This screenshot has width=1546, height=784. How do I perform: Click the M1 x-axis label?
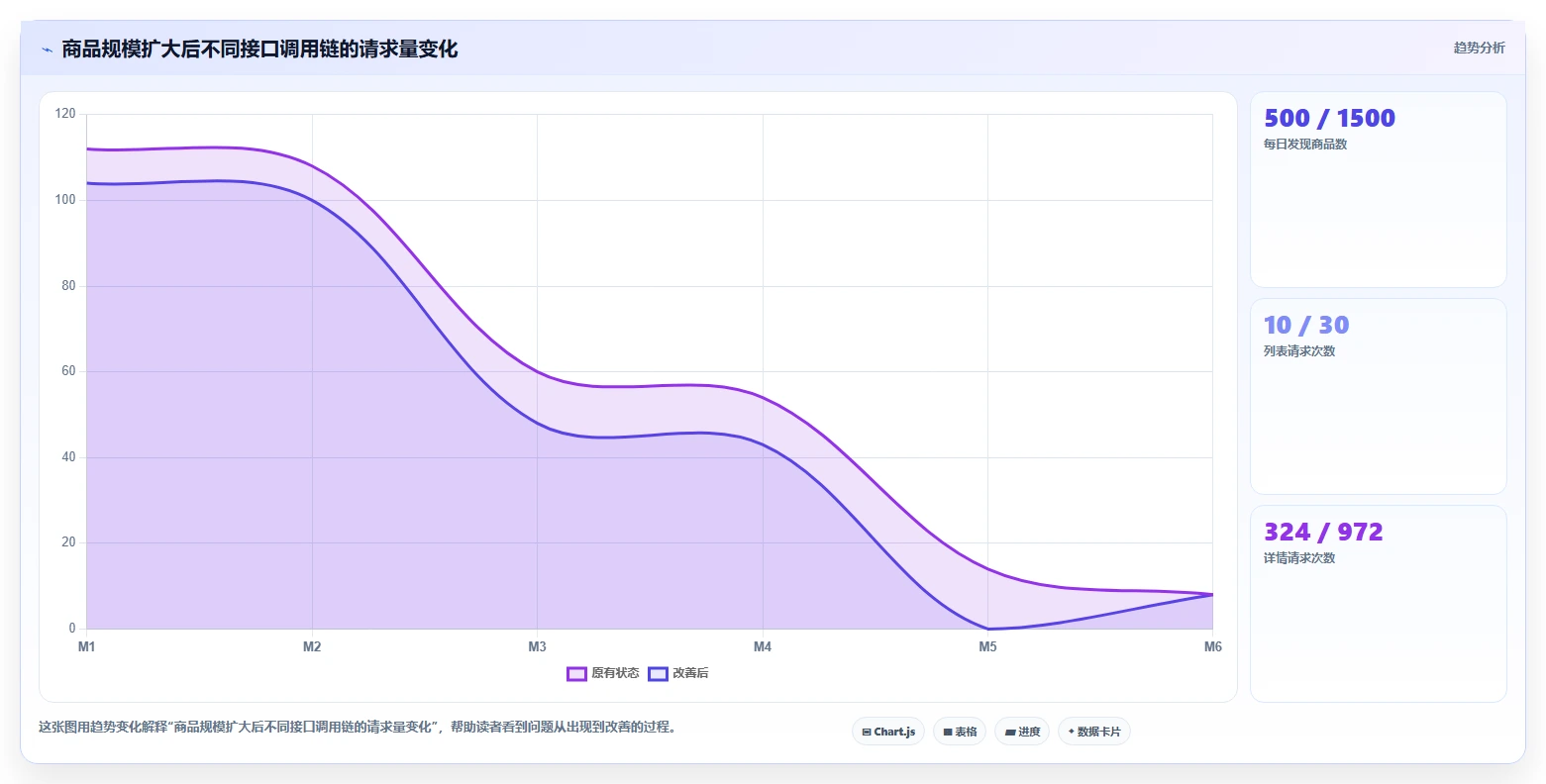point(87,647)
